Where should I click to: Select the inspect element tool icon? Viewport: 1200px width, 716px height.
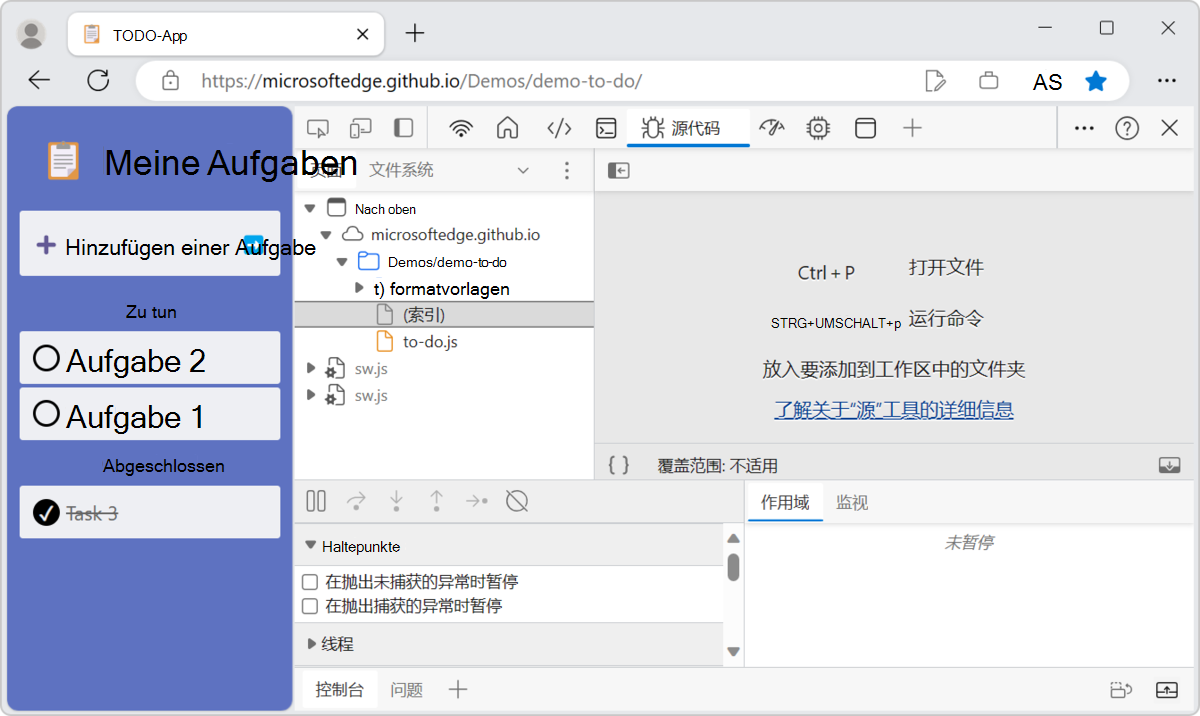316,128
